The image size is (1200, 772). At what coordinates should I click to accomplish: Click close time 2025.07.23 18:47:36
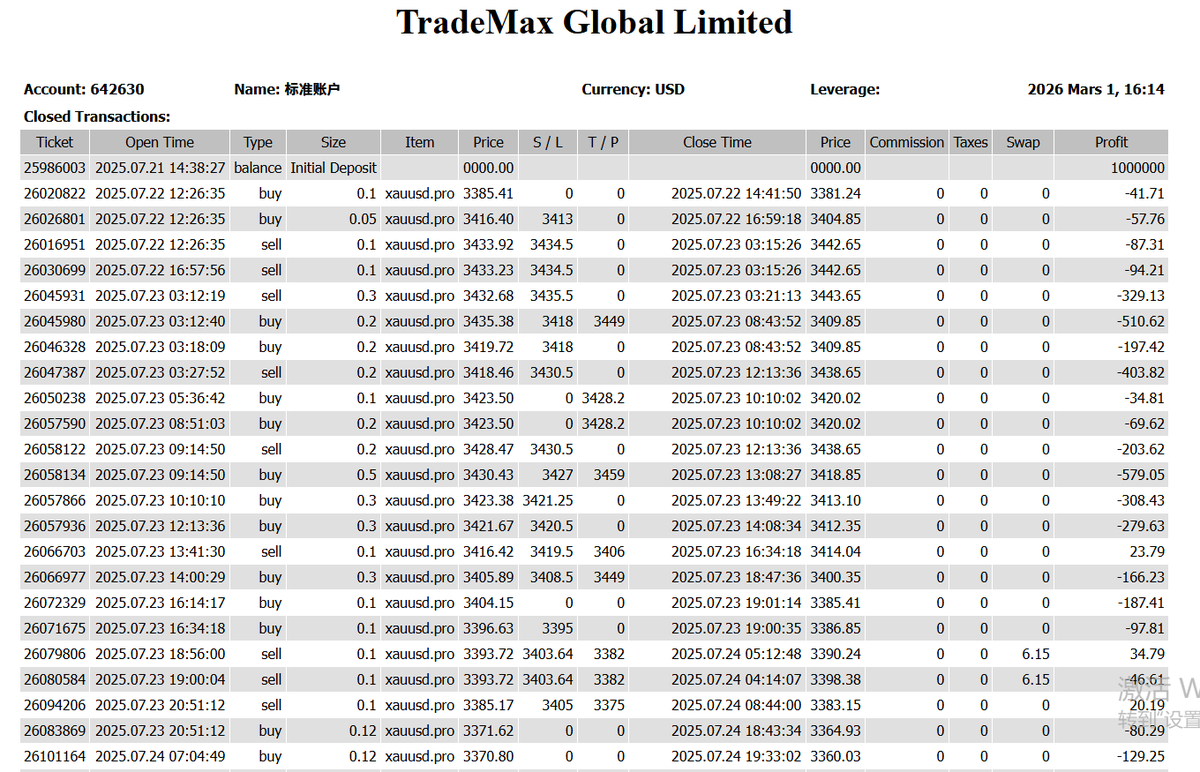pyautogui.click(x=736, y=577)
